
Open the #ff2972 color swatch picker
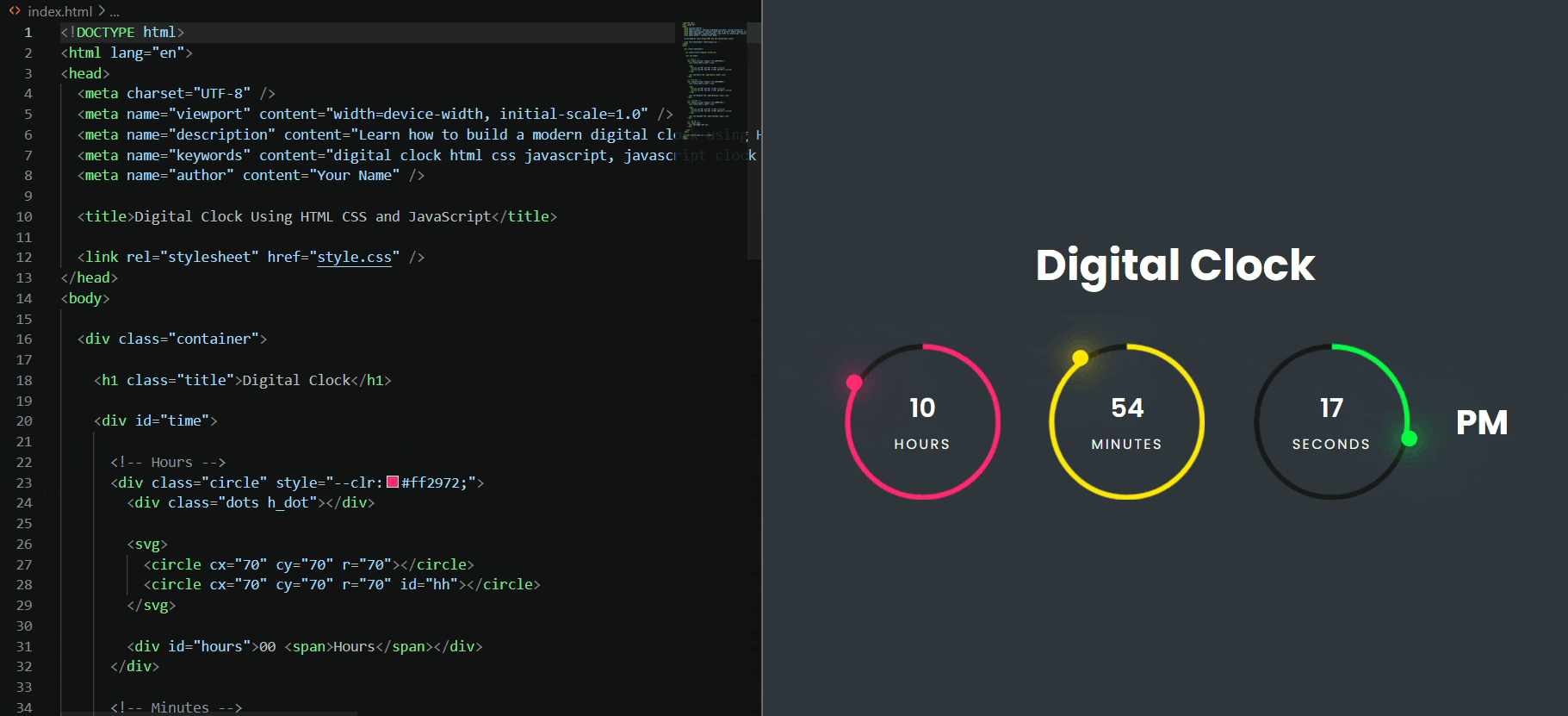(x=393, y=482)
